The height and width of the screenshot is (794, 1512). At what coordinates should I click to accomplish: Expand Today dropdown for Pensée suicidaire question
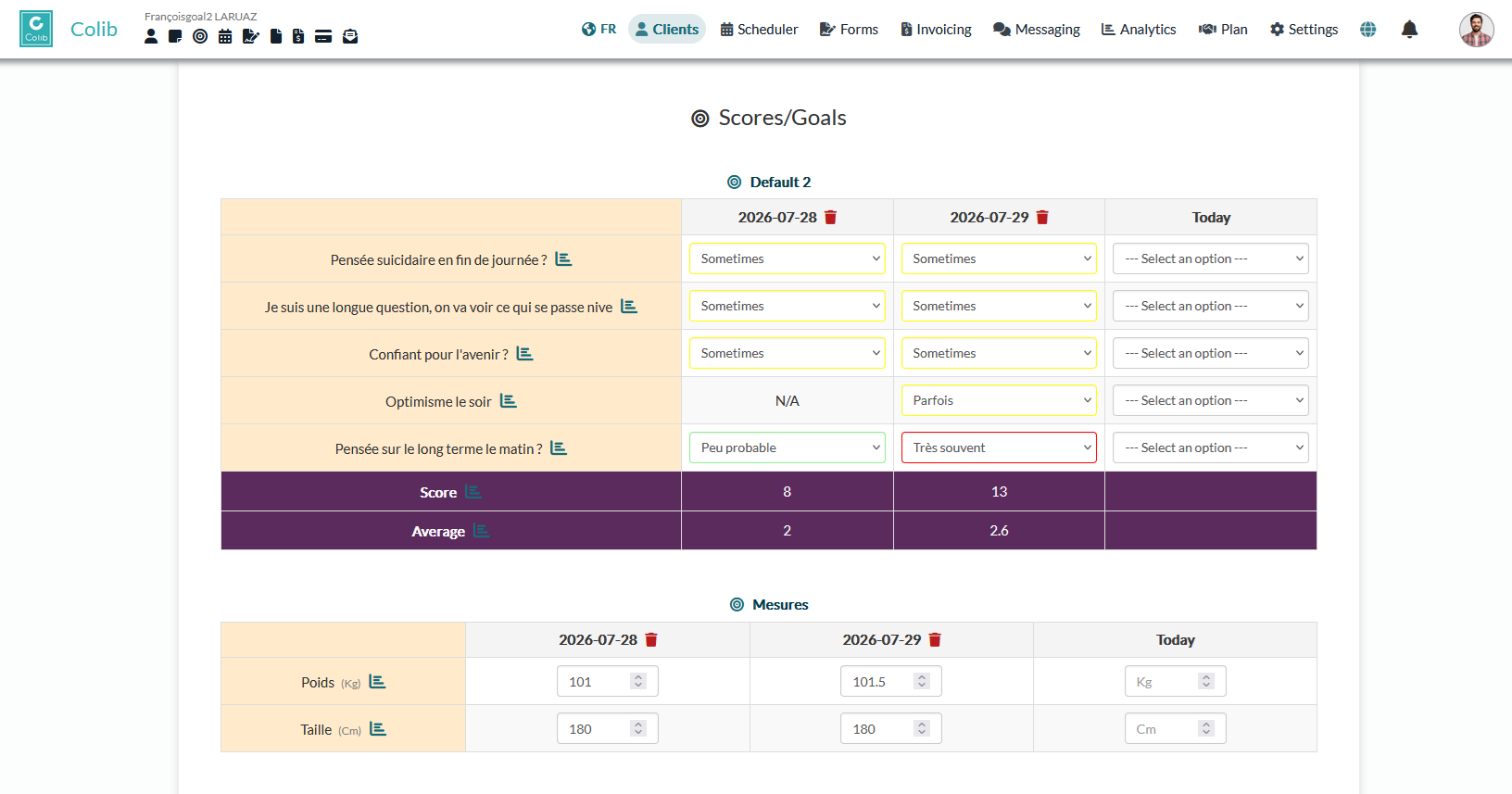tap(1211, 258)
